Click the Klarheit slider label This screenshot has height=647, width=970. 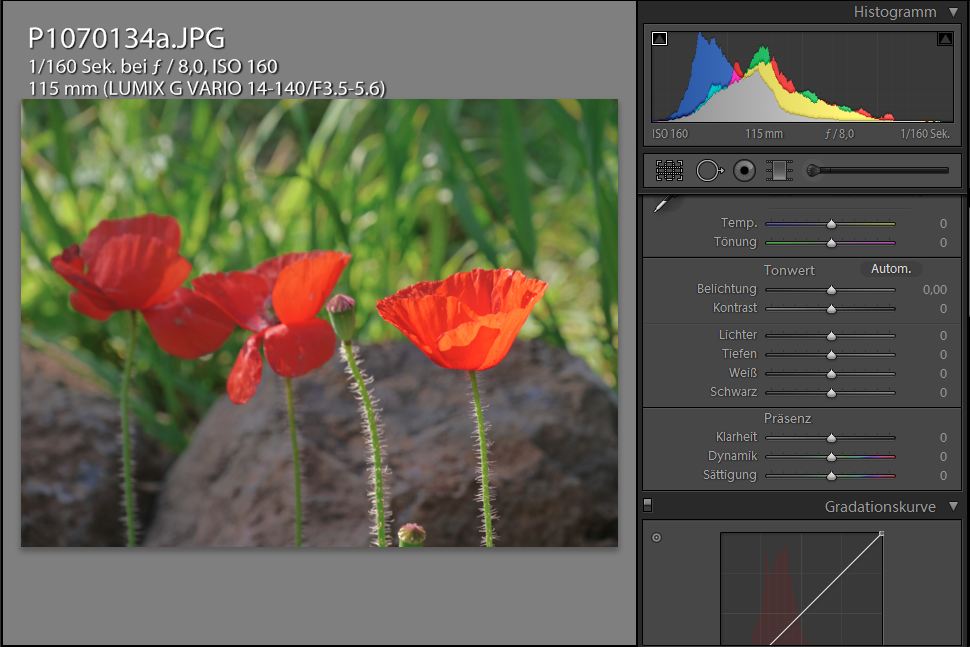736,437
